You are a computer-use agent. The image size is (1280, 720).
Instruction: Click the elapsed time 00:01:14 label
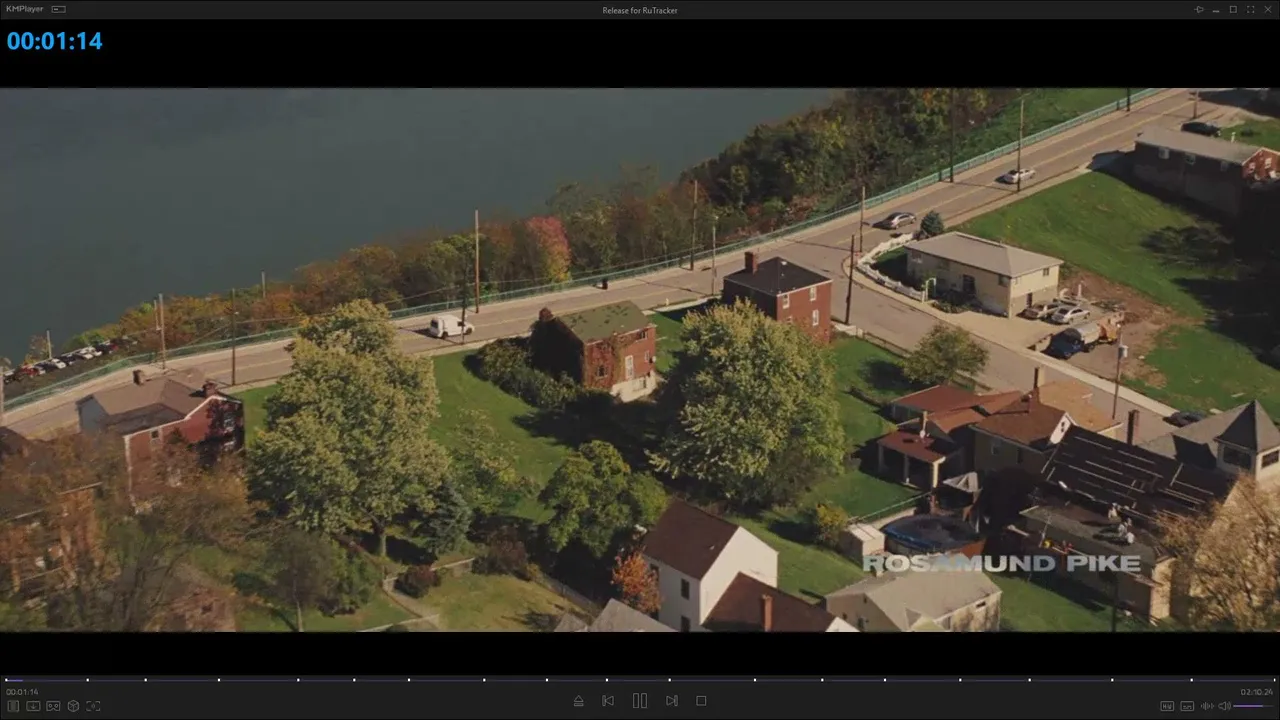[22, 691]
